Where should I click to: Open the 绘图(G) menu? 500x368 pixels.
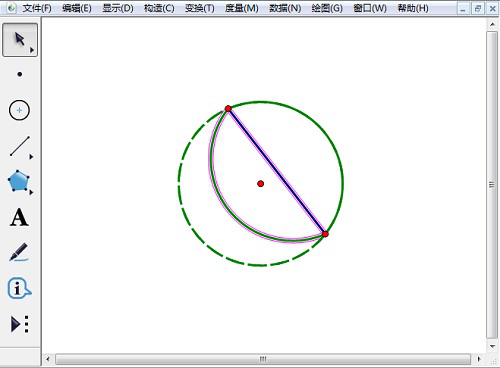327,8
